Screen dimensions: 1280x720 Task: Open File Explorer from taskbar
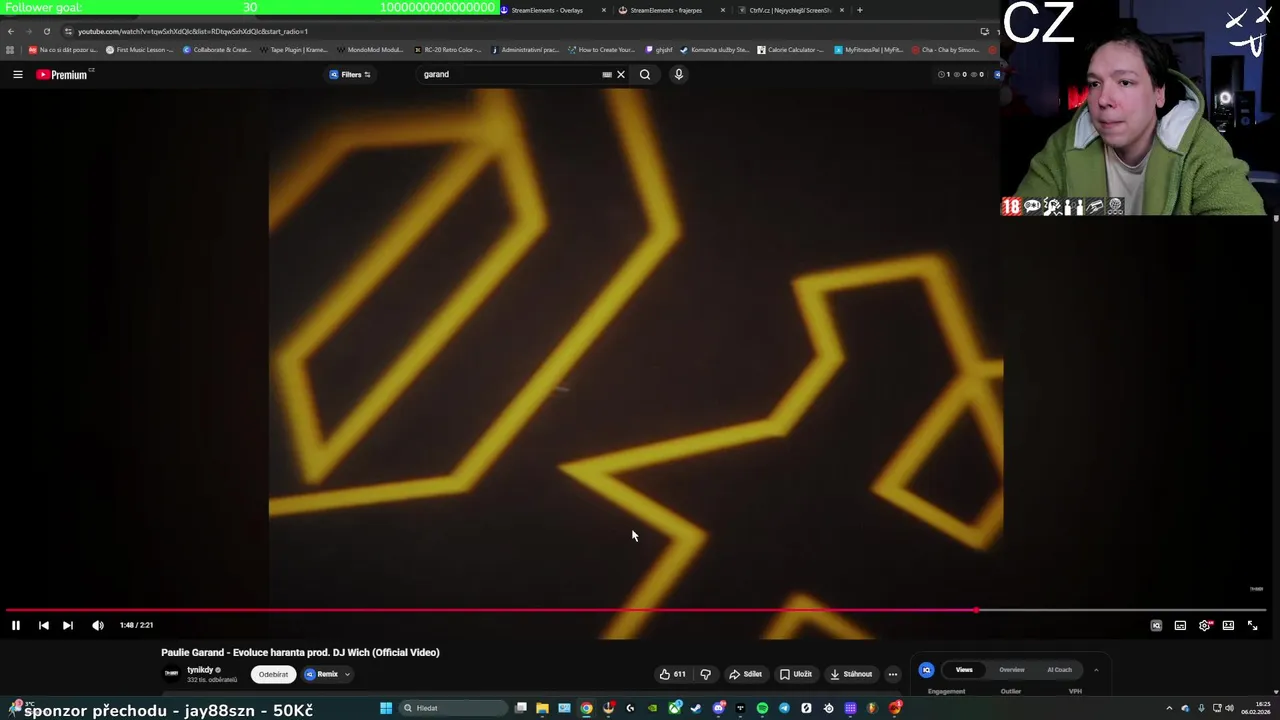coord(542,708)
